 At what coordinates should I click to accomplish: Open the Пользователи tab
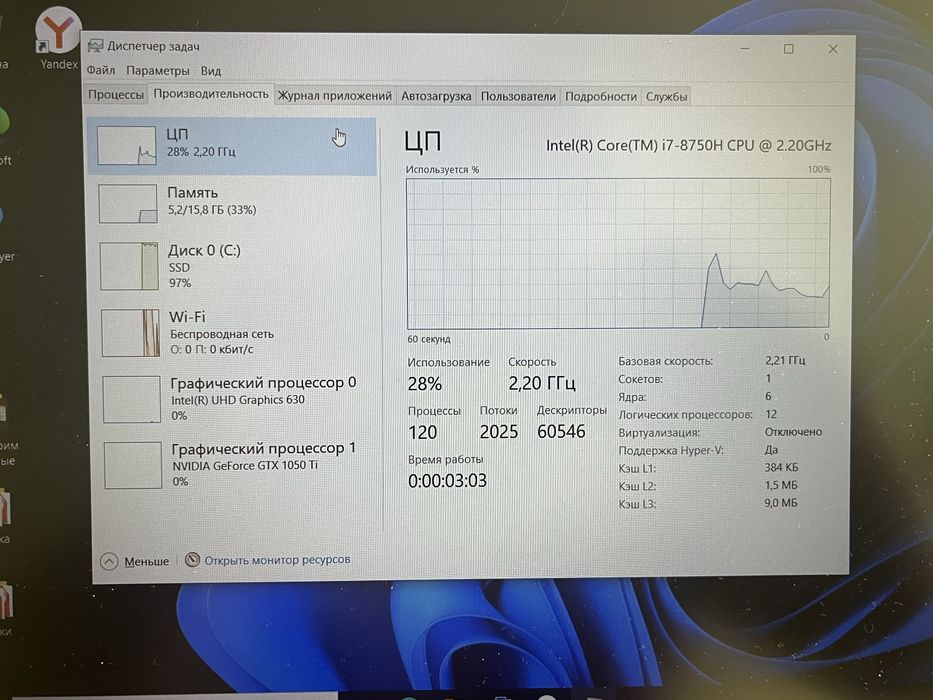tap(518, 96)
